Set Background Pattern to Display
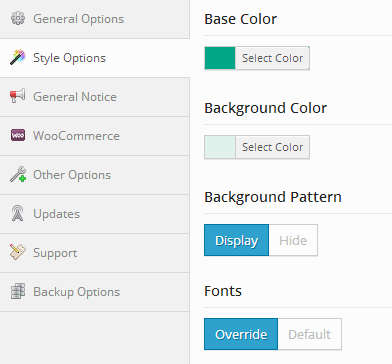 click(236, 240)
